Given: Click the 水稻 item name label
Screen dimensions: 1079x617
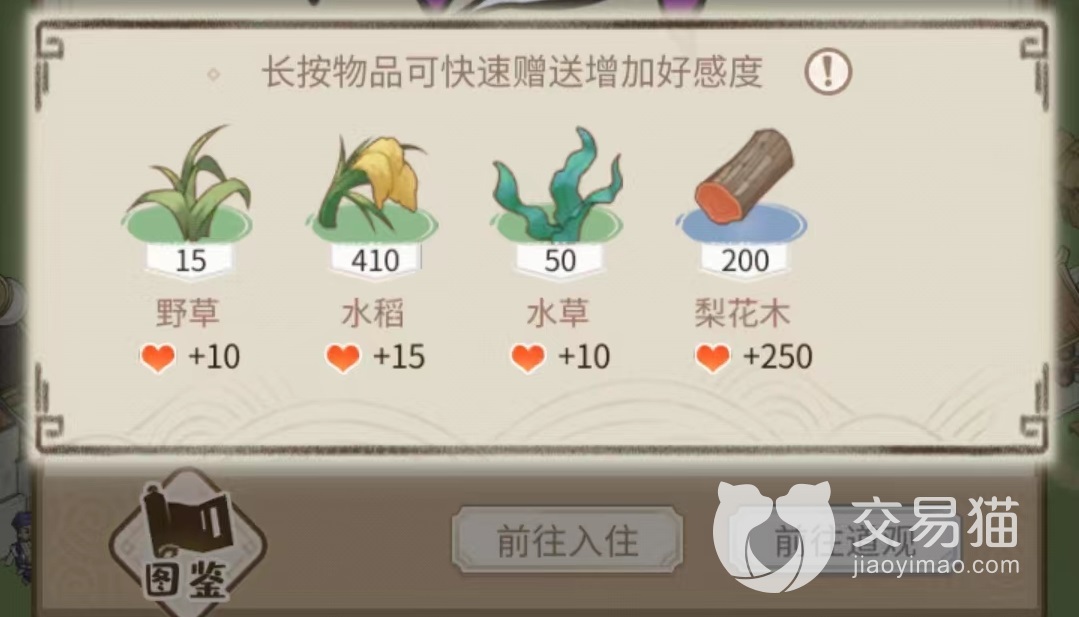Looking at the screenshot, I should pos(372,314).
